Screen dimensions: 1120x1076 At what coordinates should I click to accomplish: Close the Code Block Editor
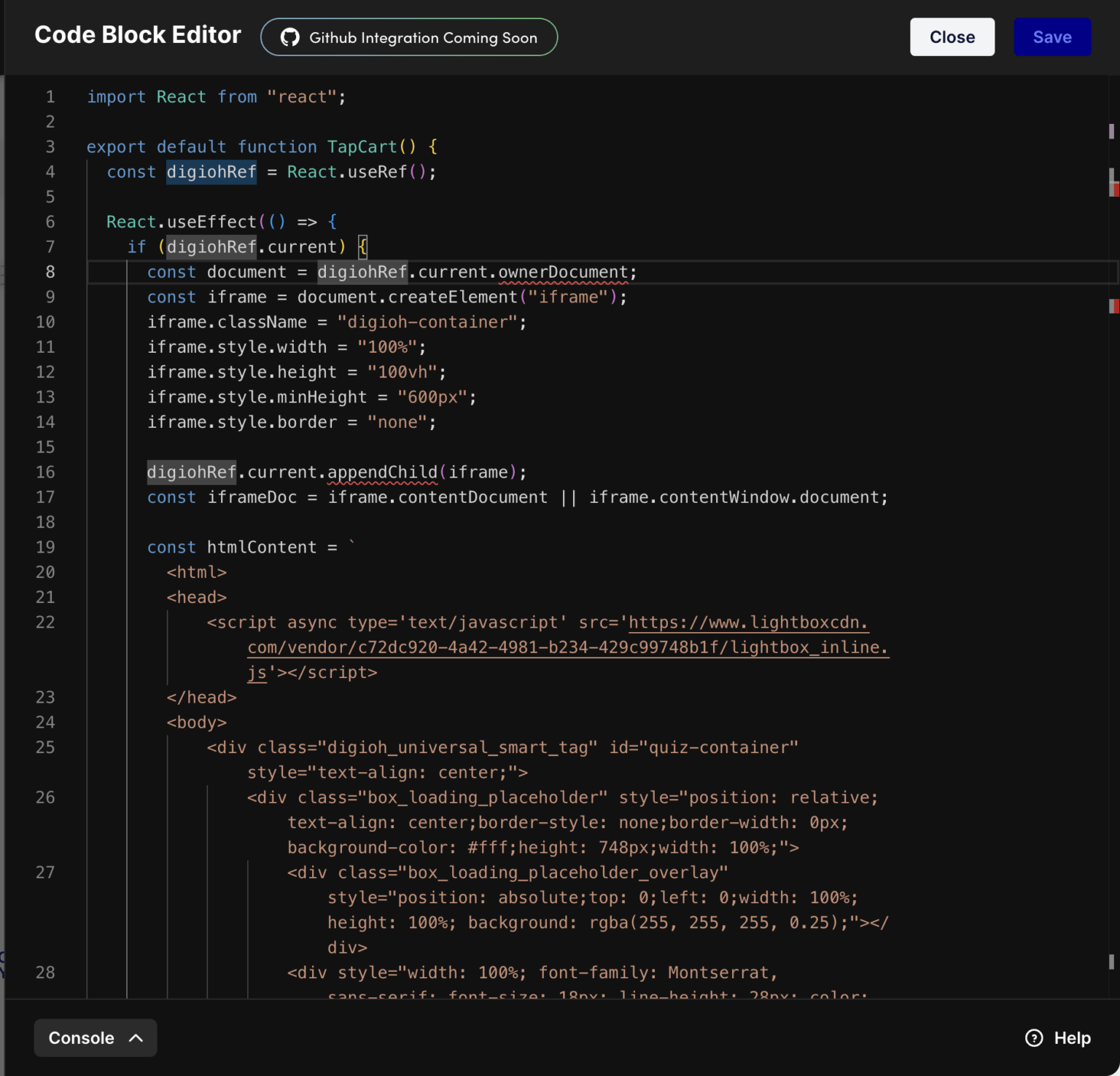pyautogui.click(x=952, y=37)
